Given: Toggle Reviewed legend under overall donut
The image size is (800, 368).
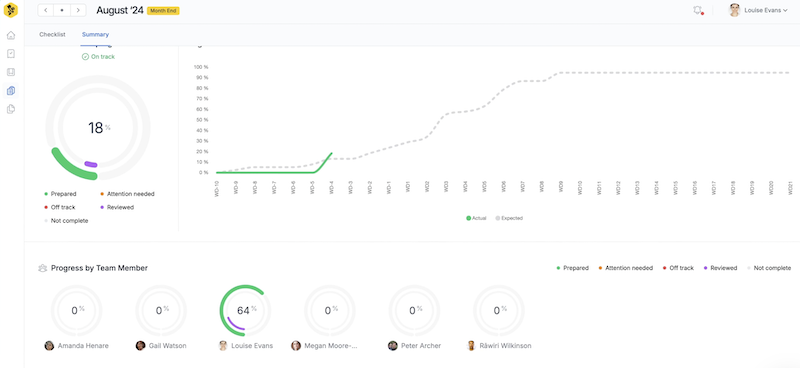Looking at the screenshot, I should click(117, 207).
